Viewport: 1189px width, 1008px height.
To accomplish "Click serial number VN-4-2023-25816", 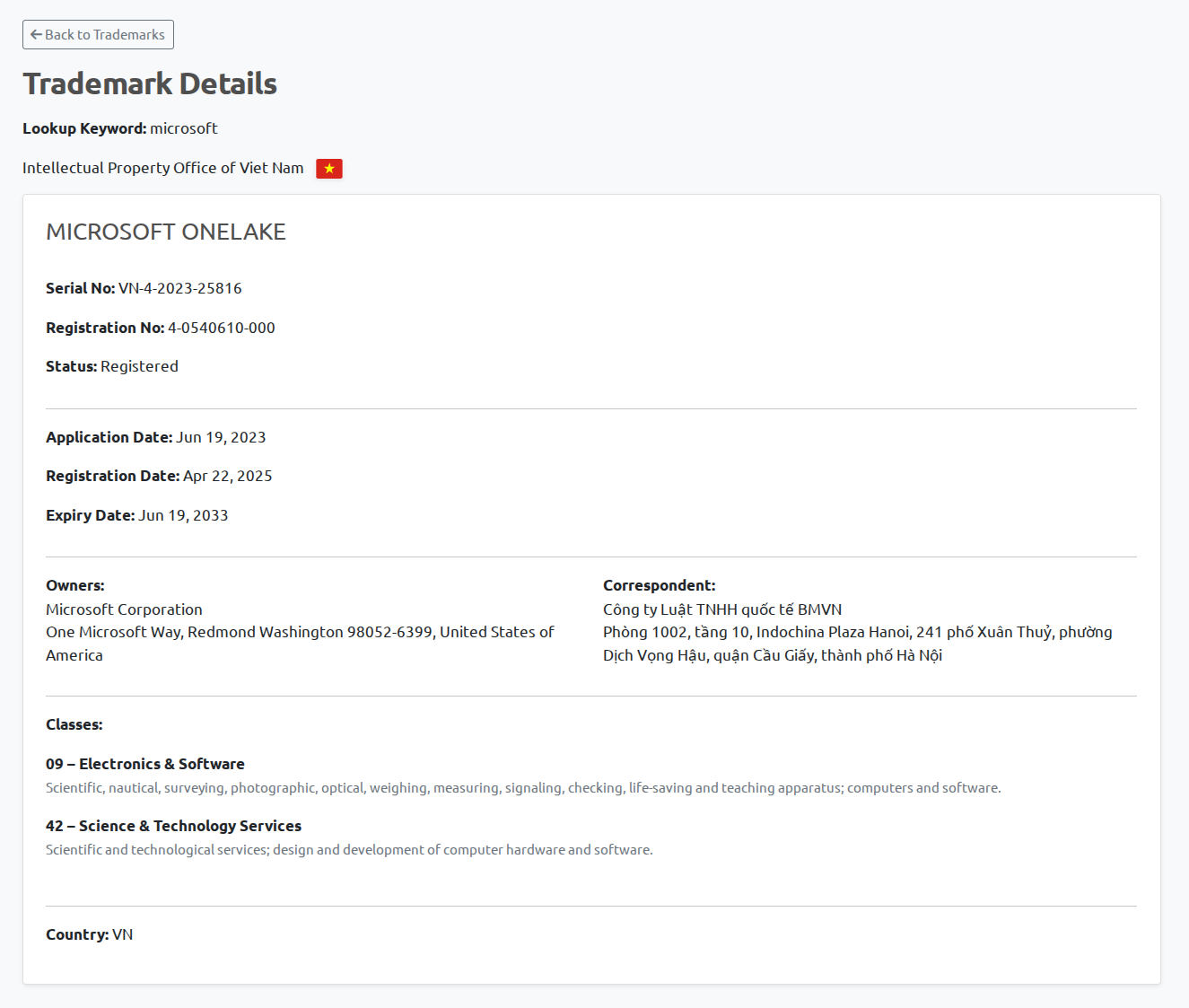I will click(180, 288).
